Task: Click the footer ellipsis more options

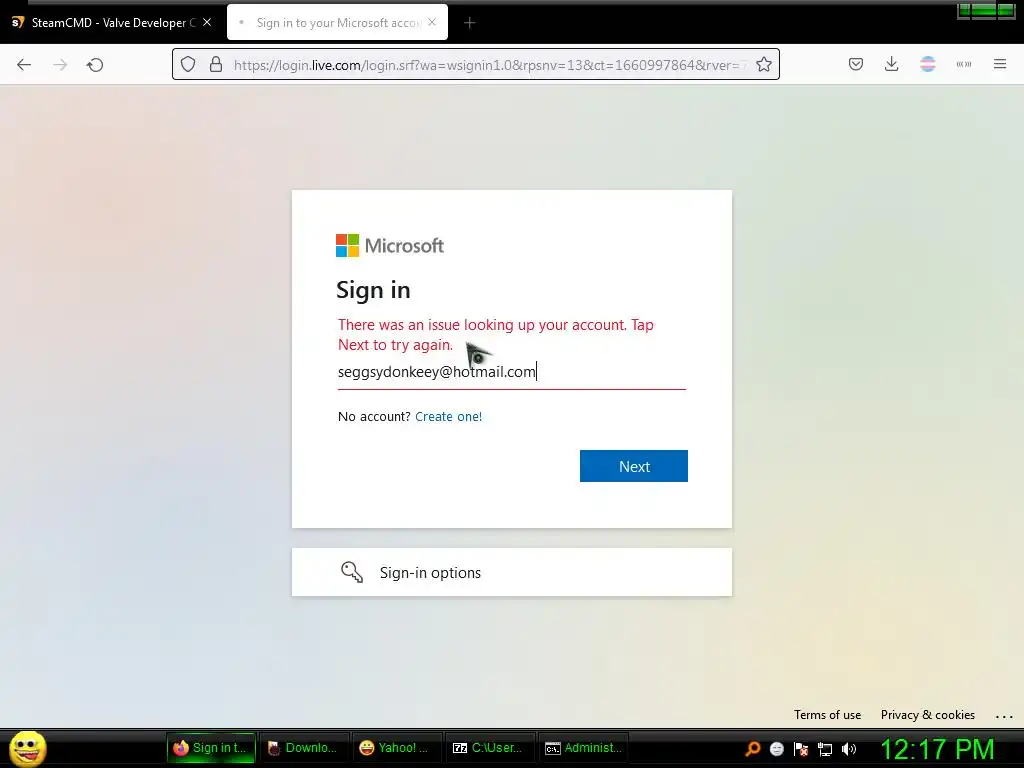Action: pos(1004,716)
